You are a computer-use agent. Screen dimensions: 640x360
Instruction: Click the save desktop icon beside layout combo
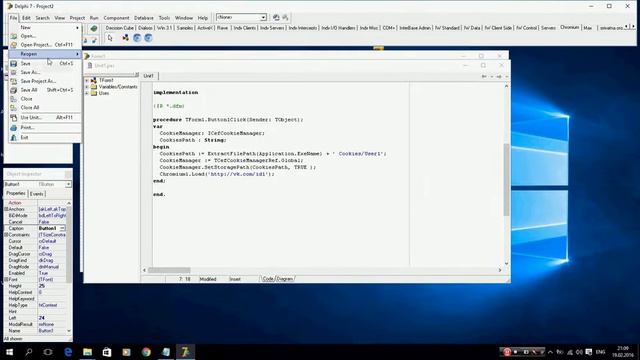click(276, 18)
